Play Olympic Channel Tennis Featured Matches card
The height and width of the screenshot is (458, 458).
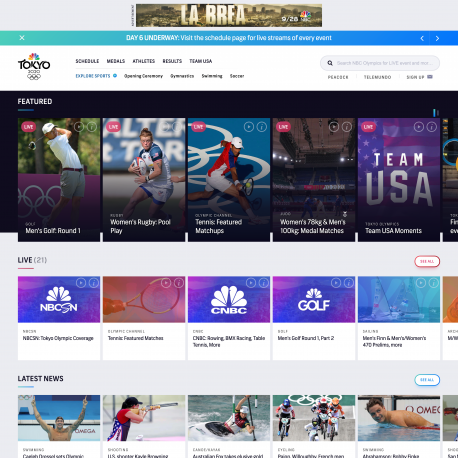click(166, 283)
